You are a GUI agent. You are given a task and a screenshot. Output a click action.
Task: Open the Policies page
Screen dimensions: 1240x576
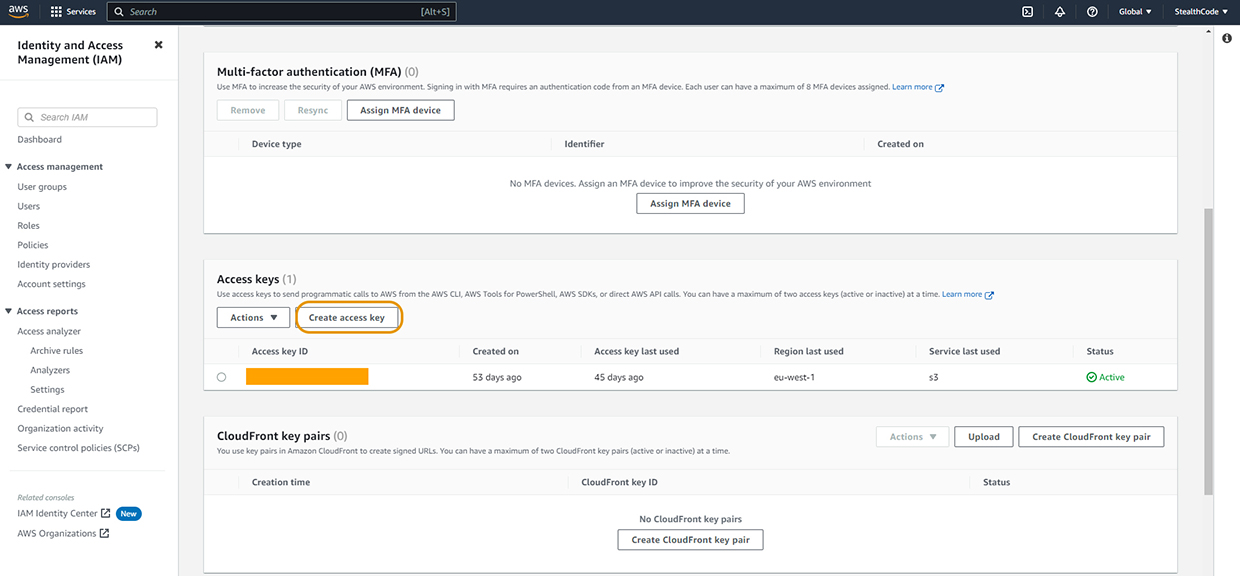(33, 245)
